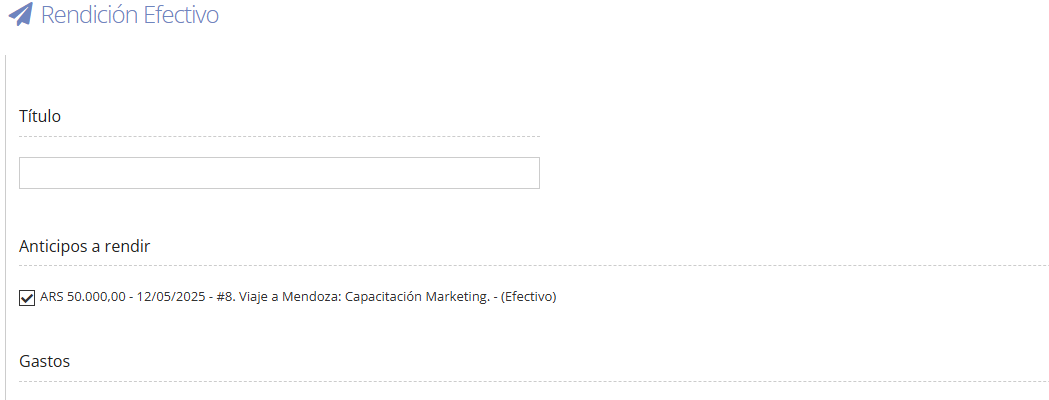Click the Anticipos a rendir section heading
1049x400 pixels.
85,246
